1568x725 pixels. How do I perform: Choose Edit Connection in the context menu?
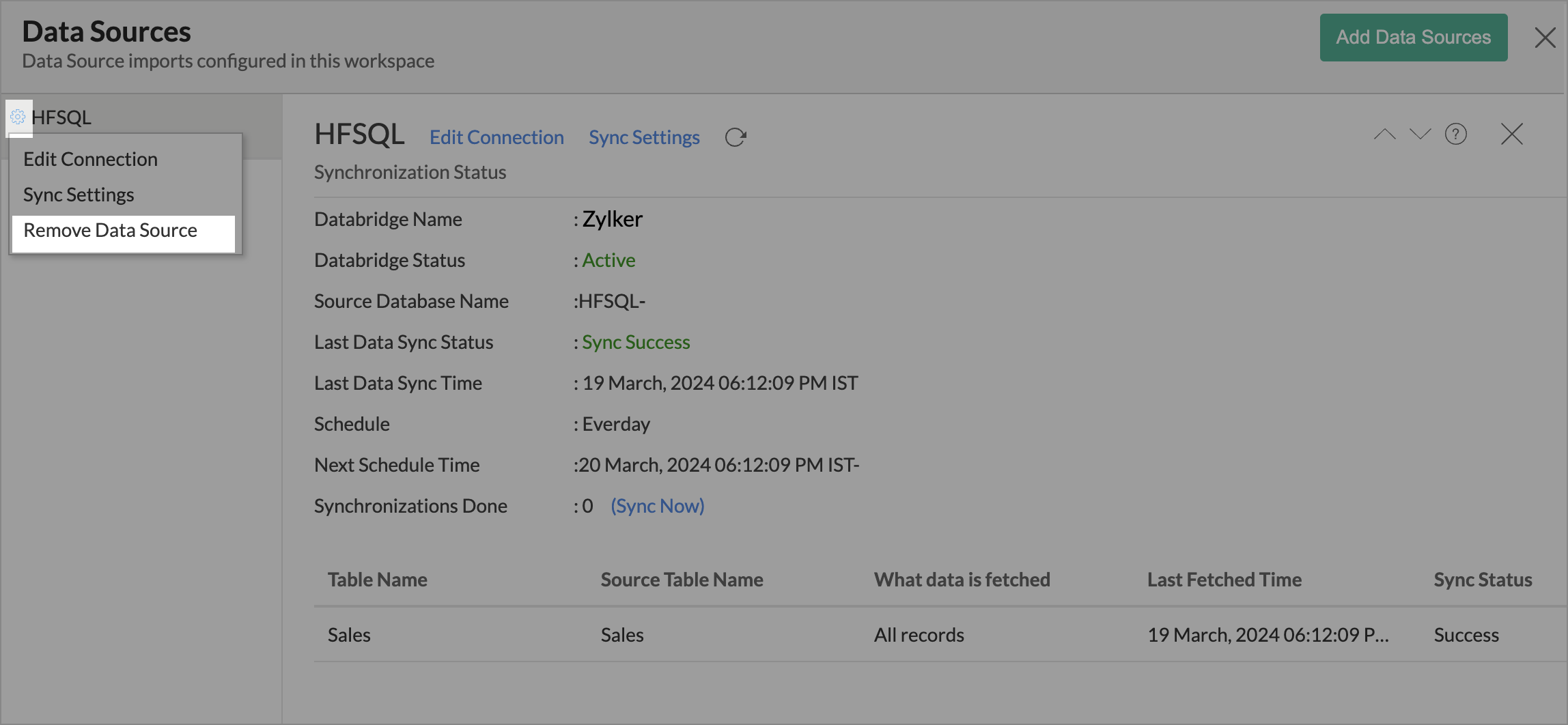90,159
